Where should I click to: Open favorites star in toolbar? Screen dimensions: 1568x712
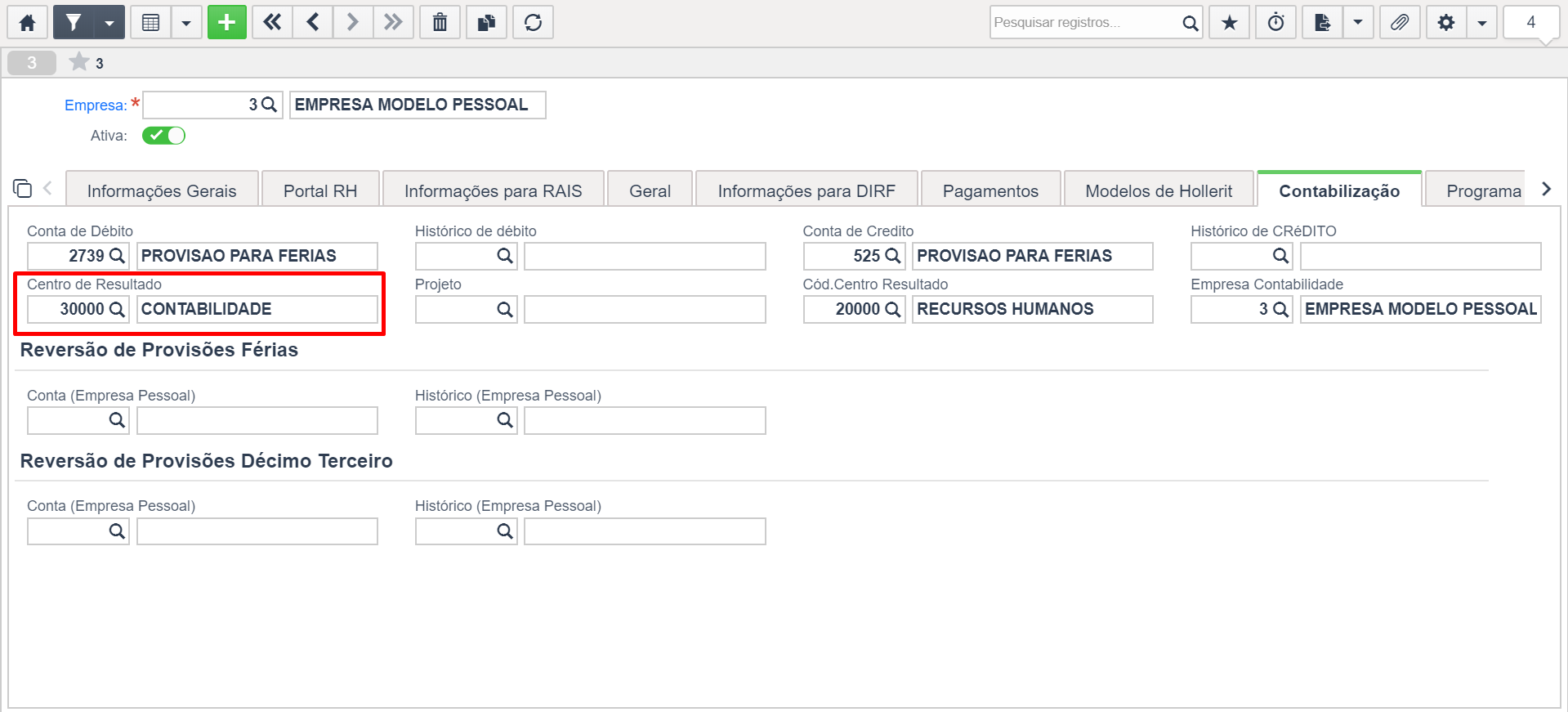pos(1230,22)
